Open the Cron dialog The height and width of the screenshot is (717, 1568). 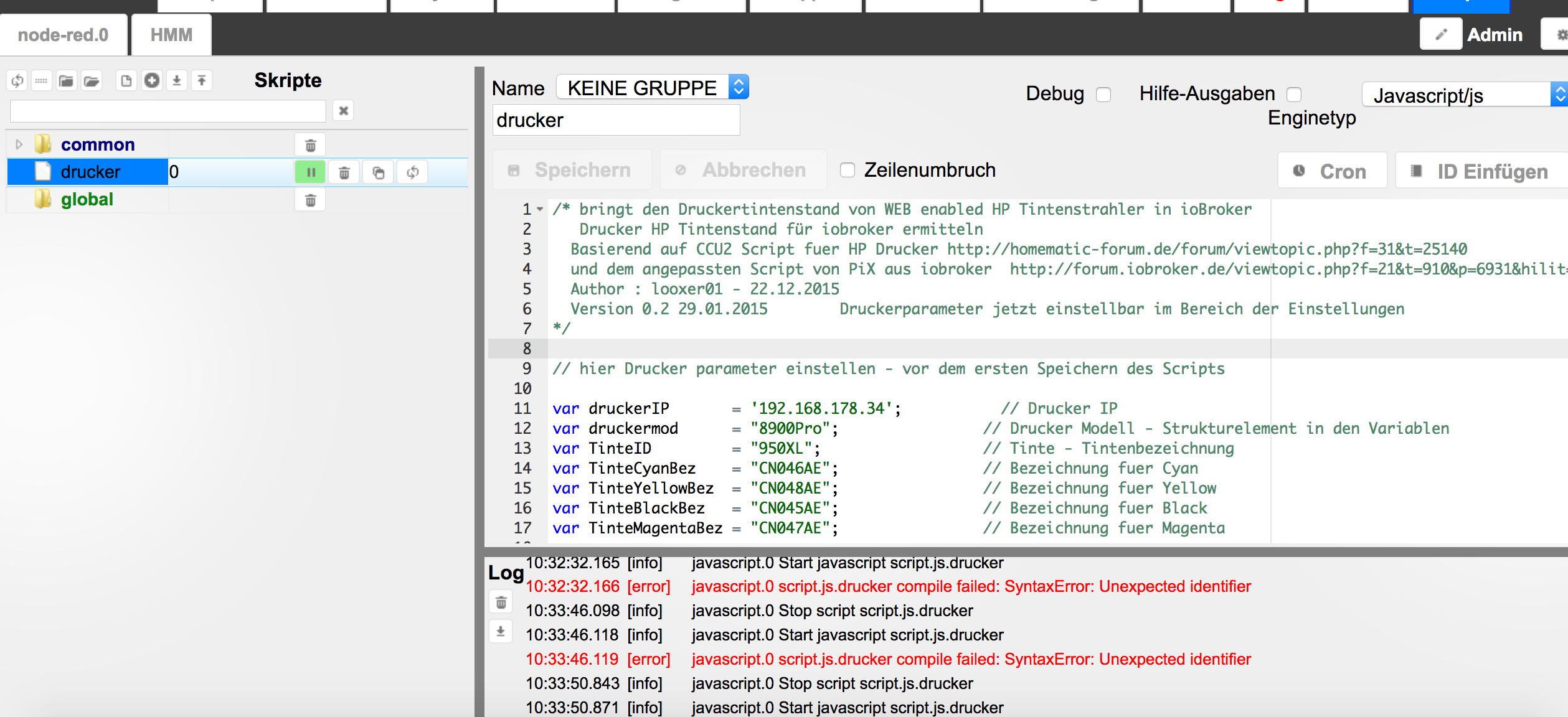pos(1333,171)
